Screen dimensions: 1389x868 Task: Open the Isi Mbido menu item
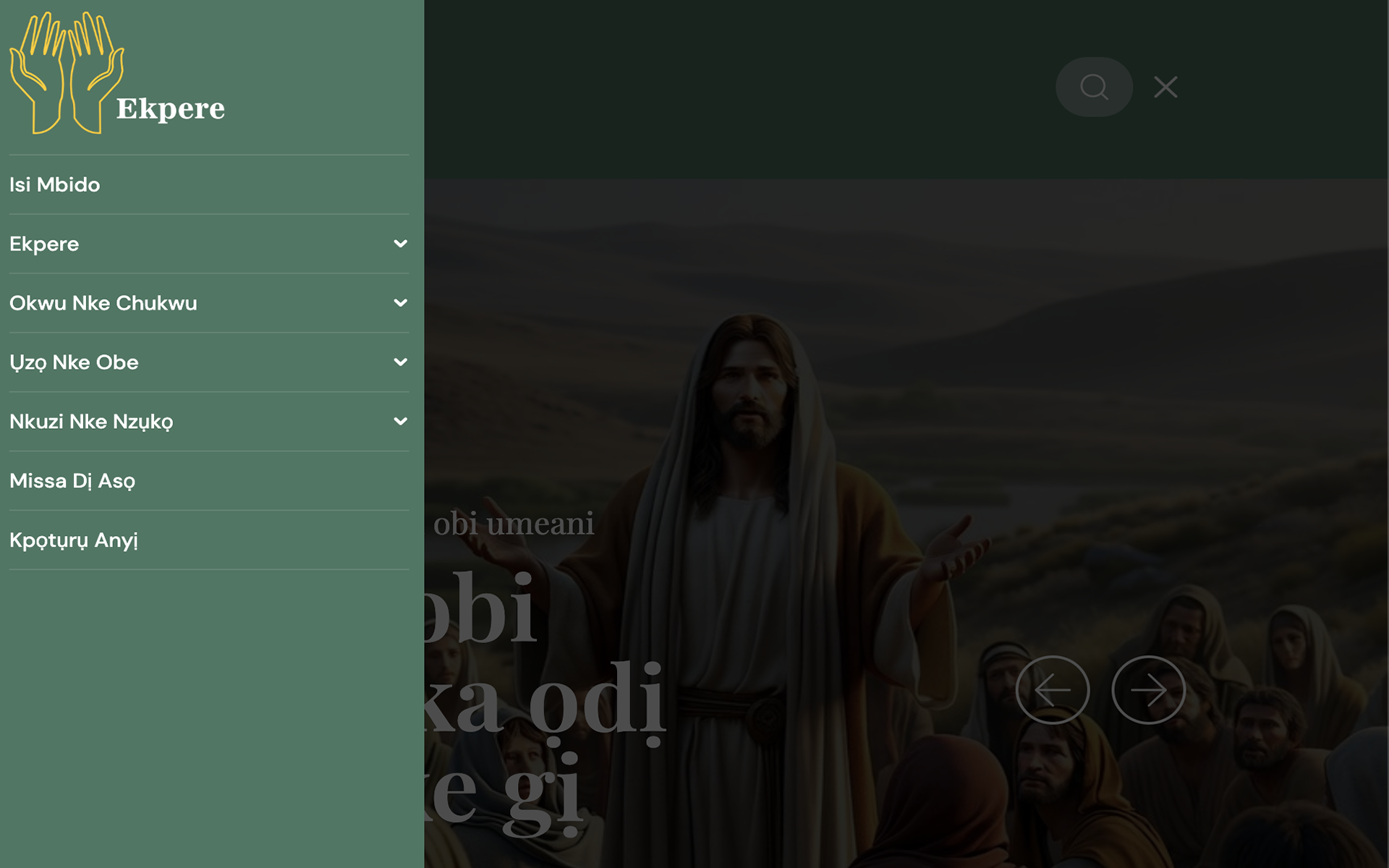55,184
